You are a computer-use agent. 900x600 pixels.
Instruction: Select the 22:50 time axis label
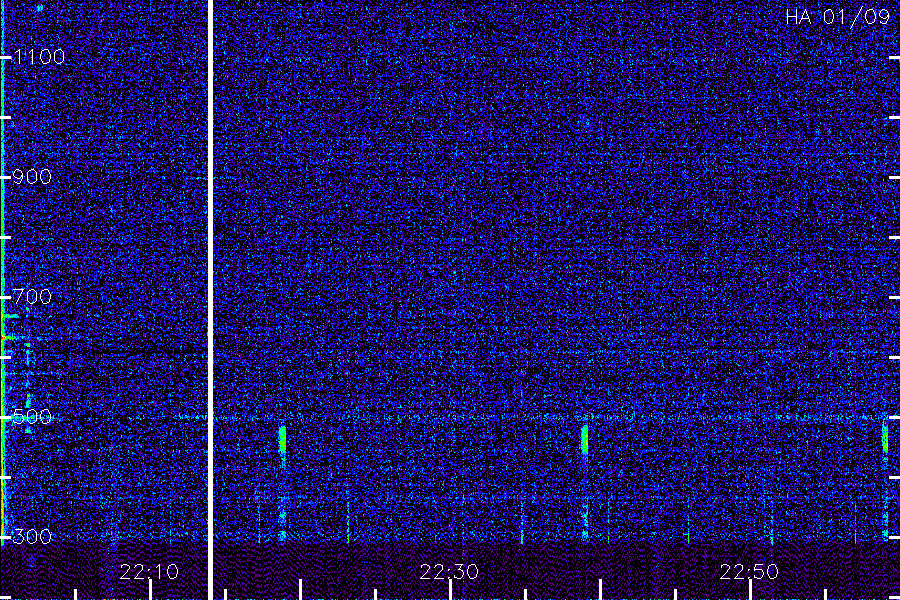[x=749, y=572]
